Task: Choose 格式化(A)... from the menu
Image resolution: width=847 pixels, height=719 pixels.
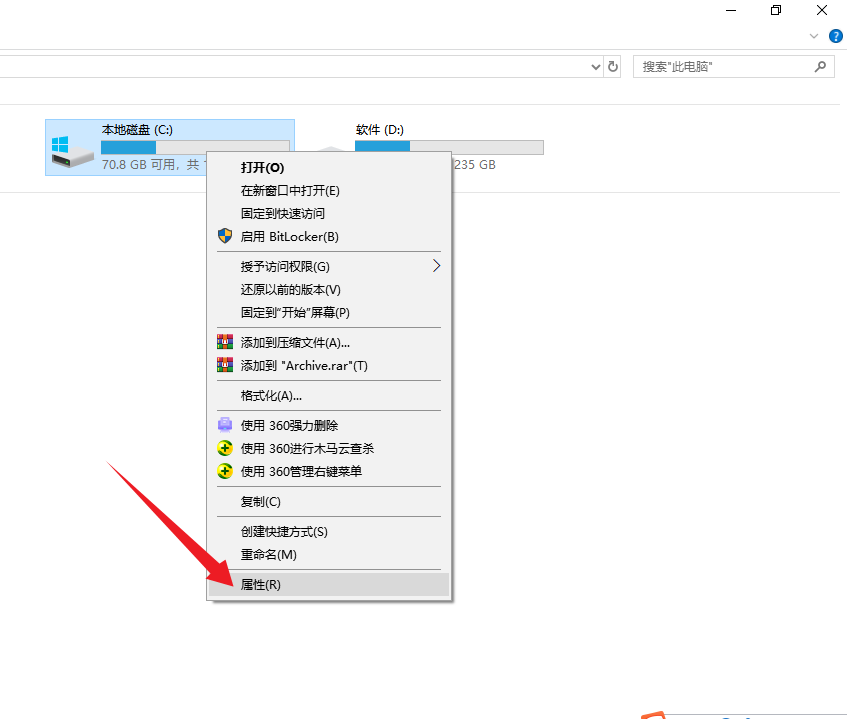Action: point(329,395)
